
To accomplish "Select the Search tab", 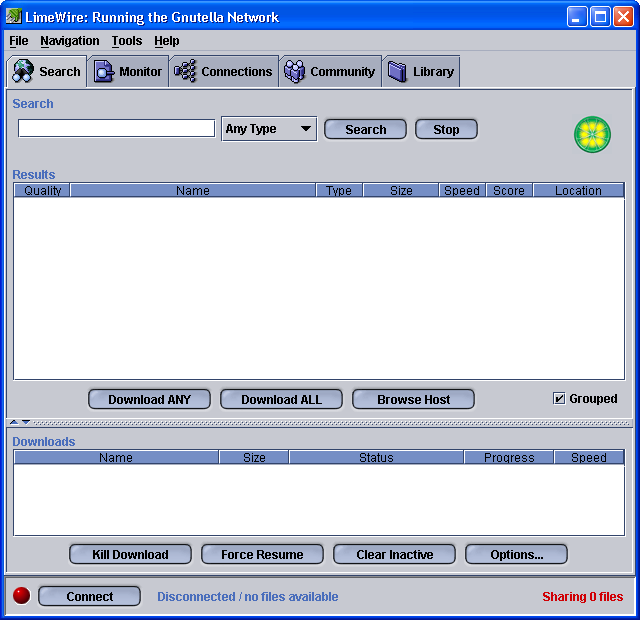I will click(x=47, y=71).
